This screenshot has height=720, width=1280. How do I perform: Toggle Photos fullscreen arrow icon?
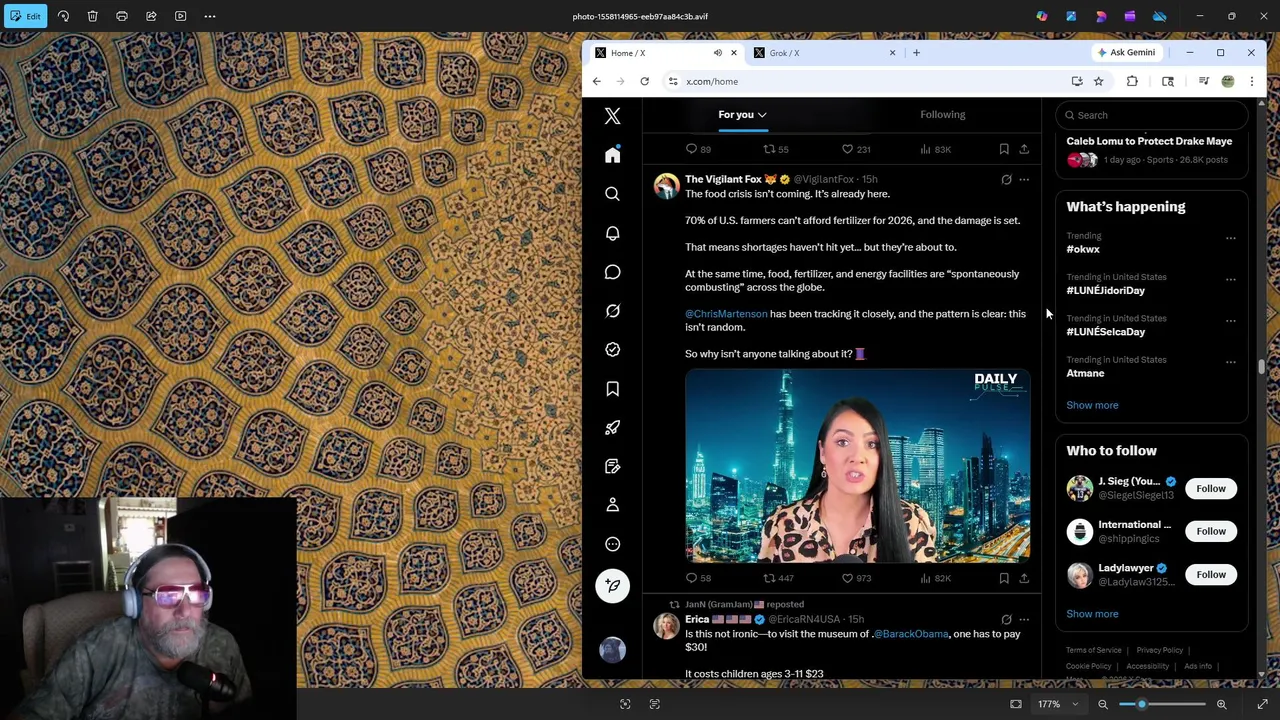1262,704
